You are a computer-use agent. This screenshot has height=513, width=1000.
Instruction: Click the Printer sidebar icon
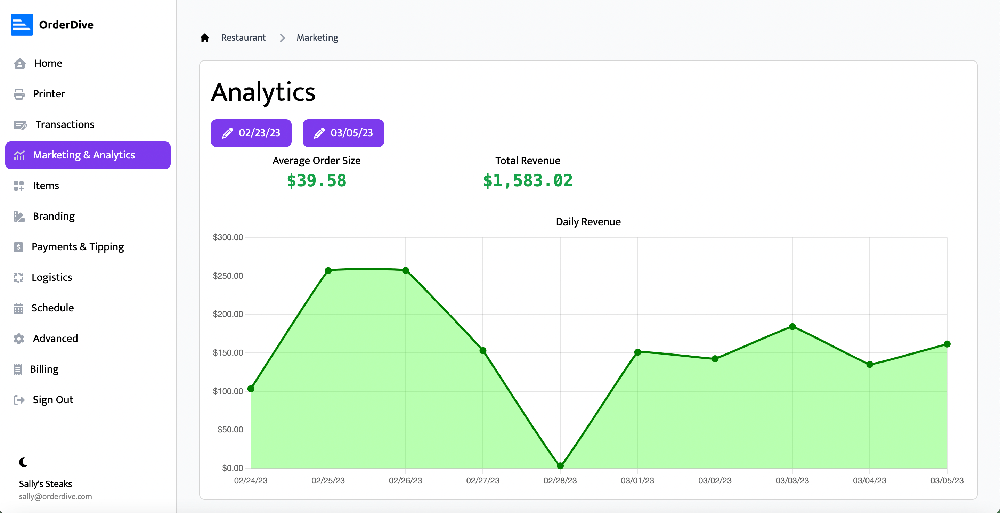(20, 94)
